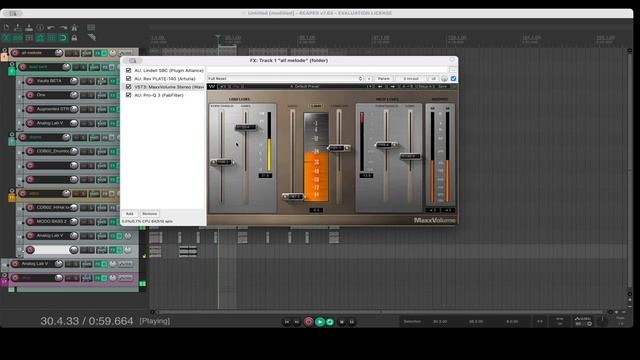Toggle ripple editing in the toolbar
640x360 pixels.
point(29,38)
